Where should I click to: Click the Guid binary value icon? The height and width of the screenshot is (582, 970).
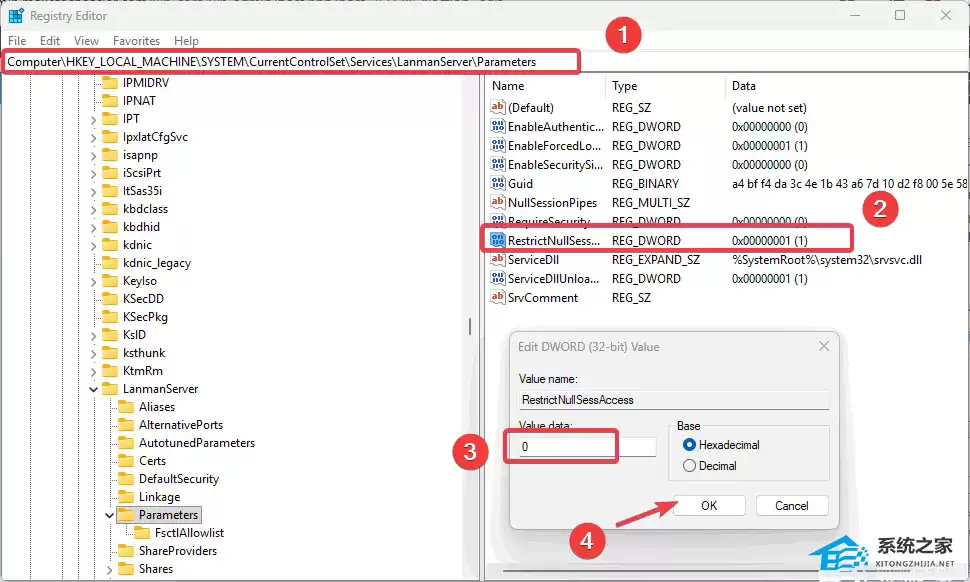point(498,184)
